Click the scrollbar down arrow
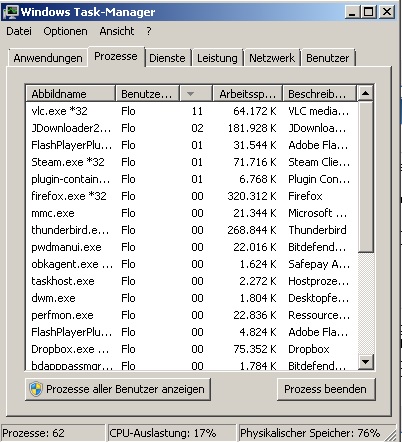The height and width of the screenshot is (442, 402). 366,362
